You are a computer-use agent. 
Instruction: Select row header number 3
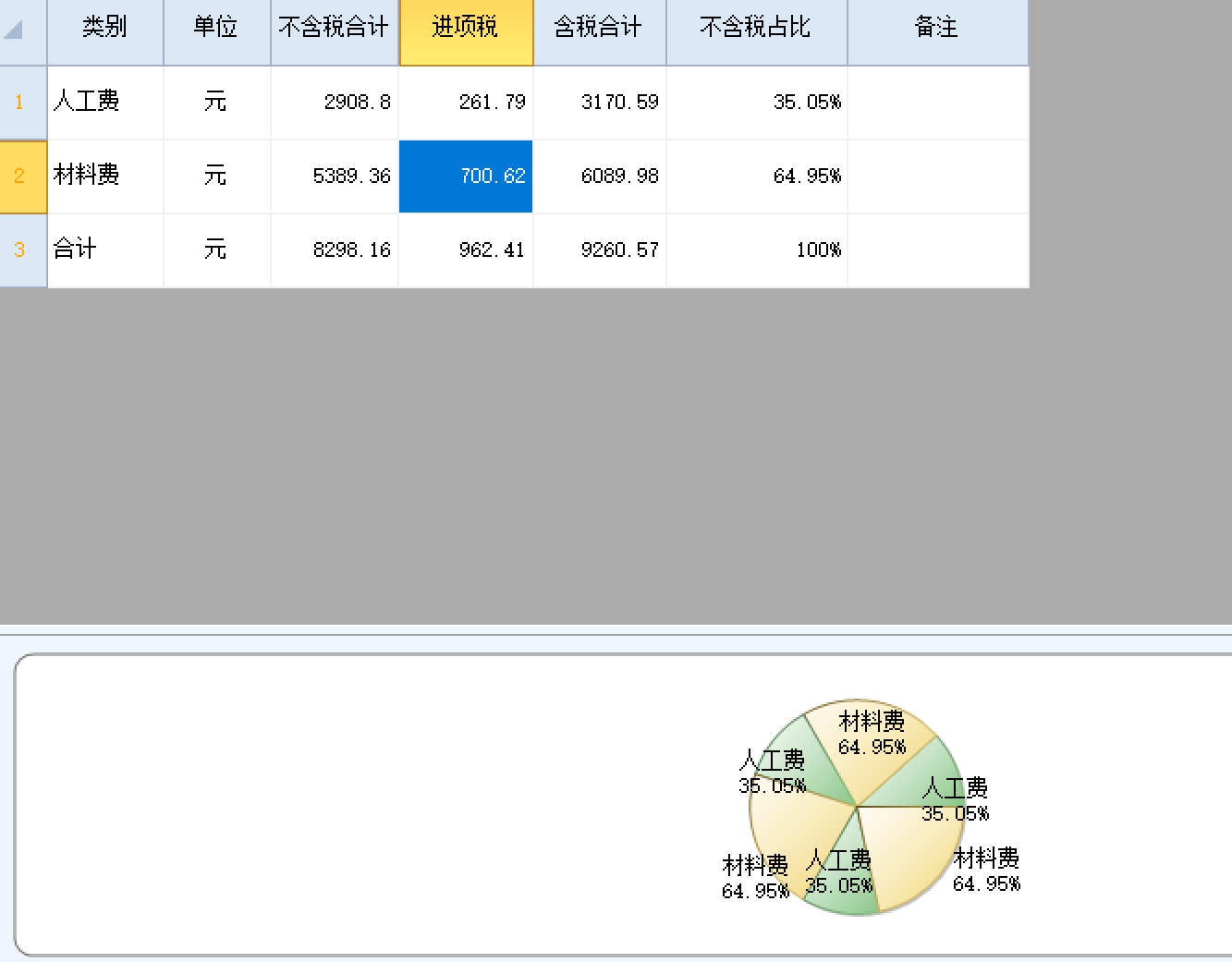pos(23,250)
